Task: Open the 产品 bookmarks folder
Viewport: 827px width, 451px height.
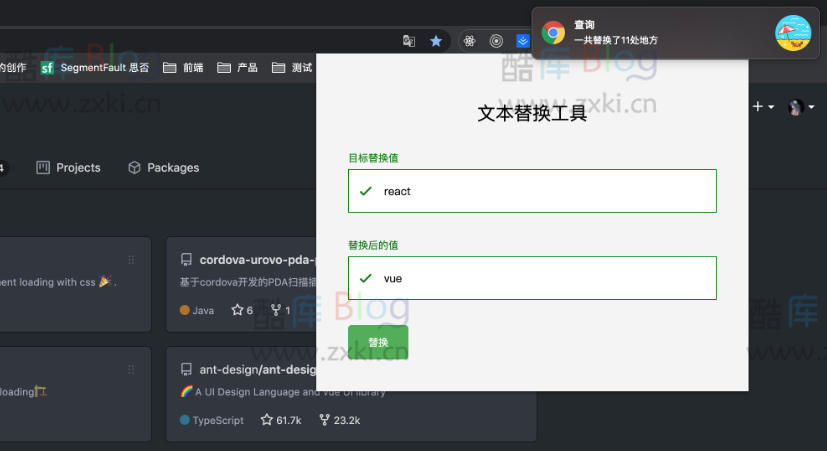Action: click(237, 68)
